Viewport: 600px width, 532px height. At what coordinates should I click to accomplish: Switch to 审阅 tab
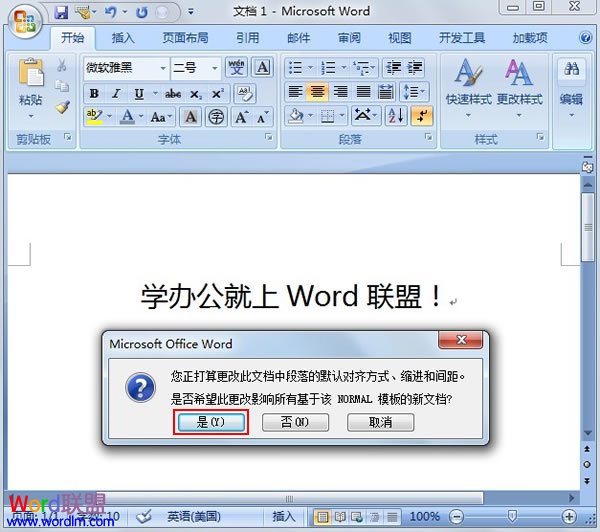pyautogui.click(x=349, y=38)
